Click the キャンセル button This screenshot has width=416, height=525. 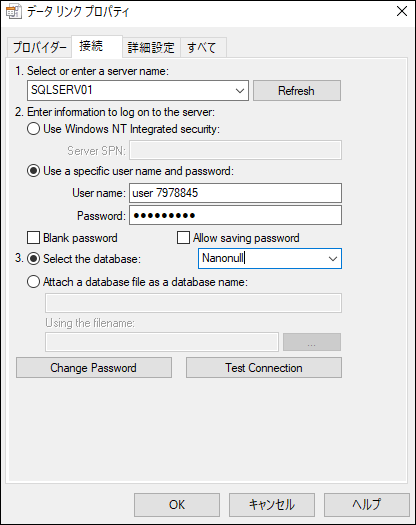(272, 505)
